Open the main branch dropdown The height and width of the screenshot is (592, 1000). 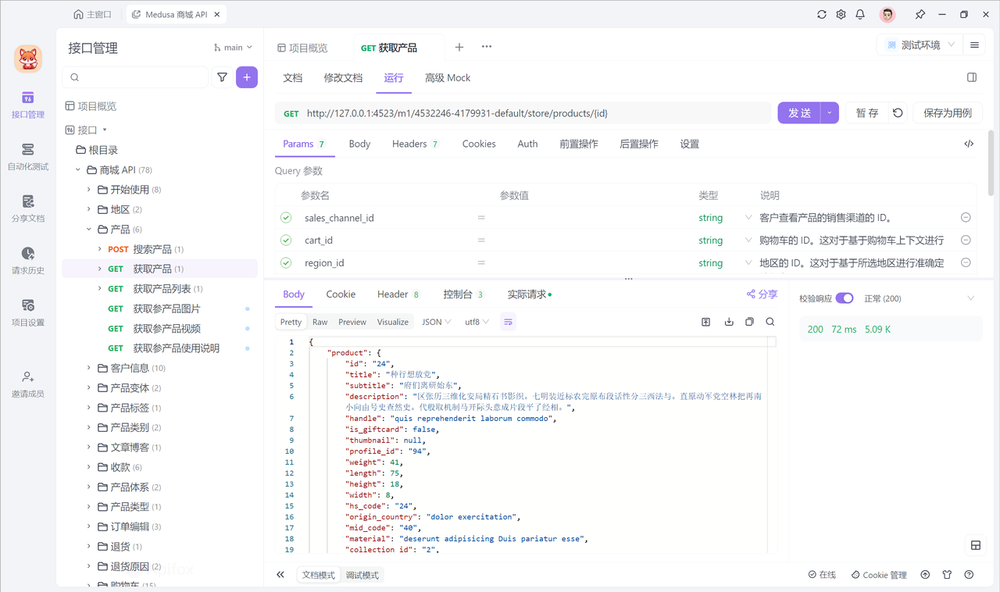(231, 47)
